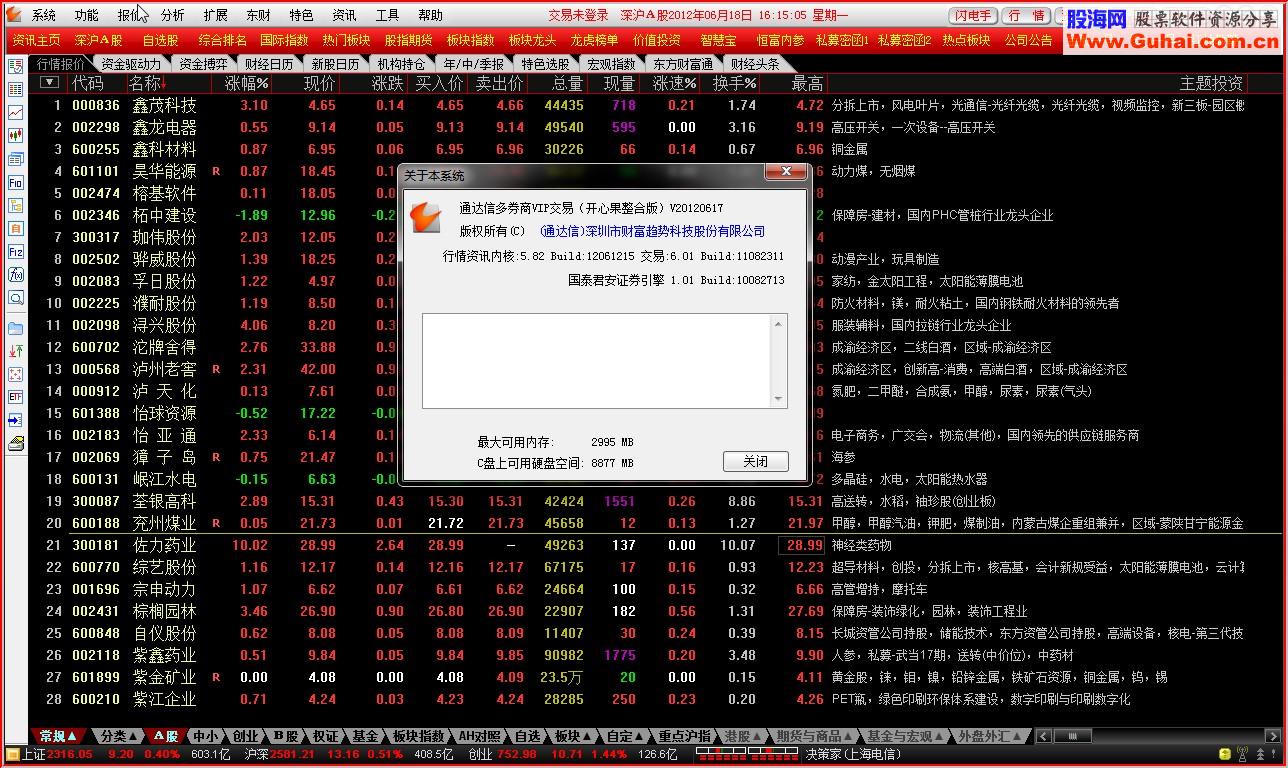Select the A股 bottom tab

165,736
